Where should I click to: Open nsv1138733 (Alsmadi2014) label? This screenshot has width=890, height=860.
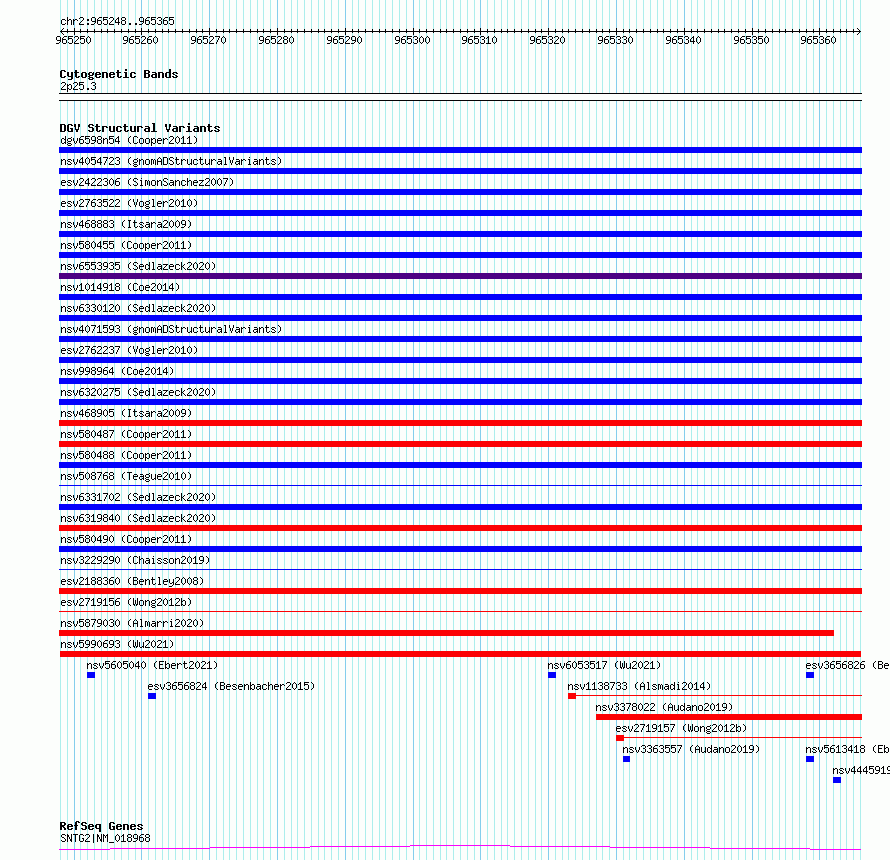coord(639,686)
